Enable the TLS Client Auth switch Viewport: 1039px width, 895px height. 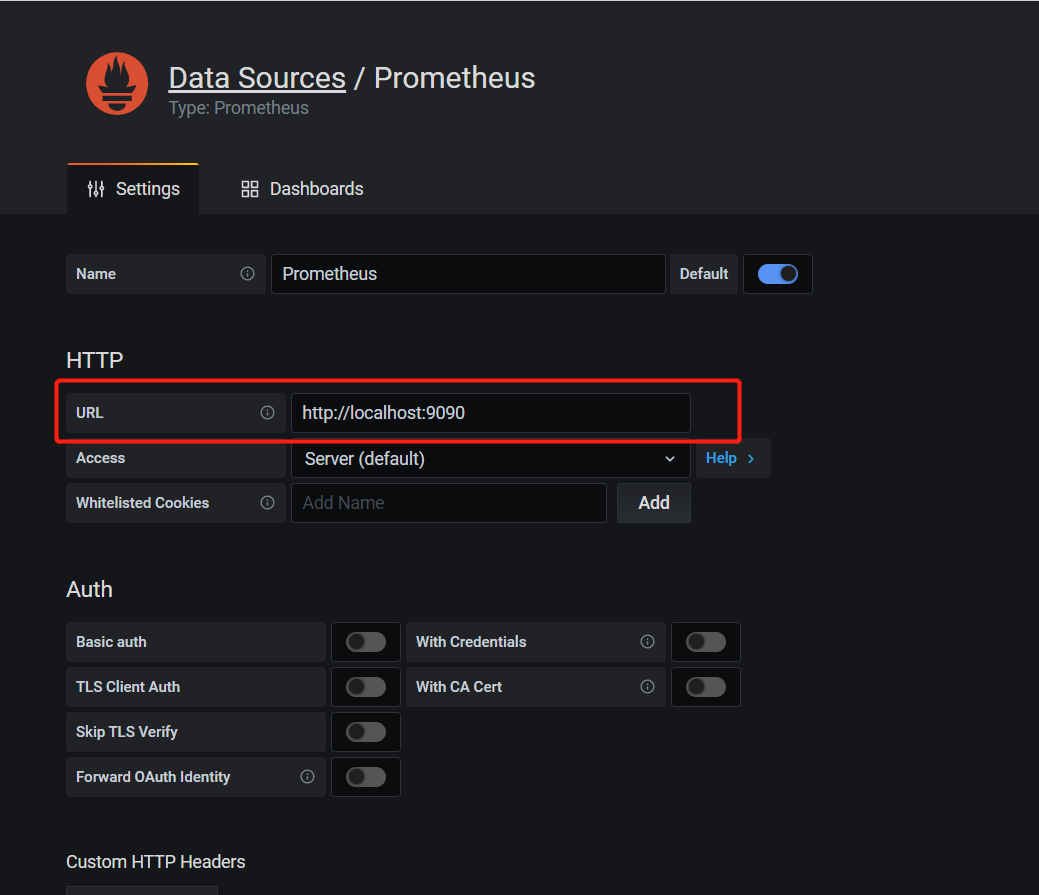pos(365,687)
